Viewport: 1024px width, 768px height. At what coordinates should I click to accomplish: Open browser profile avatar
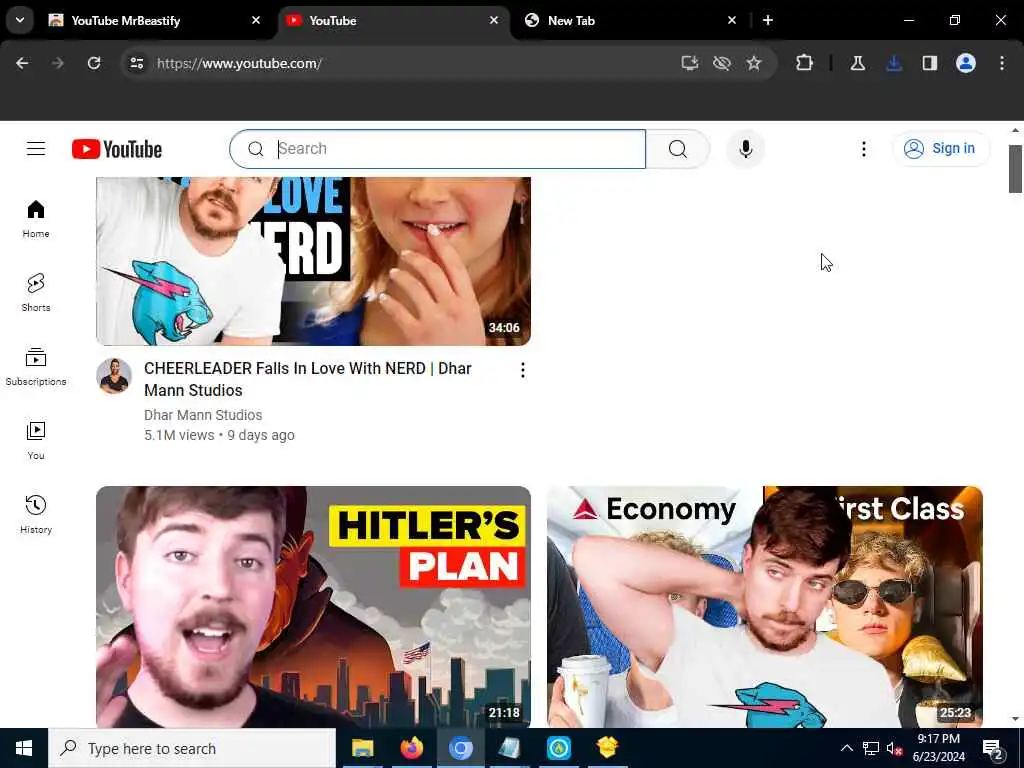coord(966,63)
